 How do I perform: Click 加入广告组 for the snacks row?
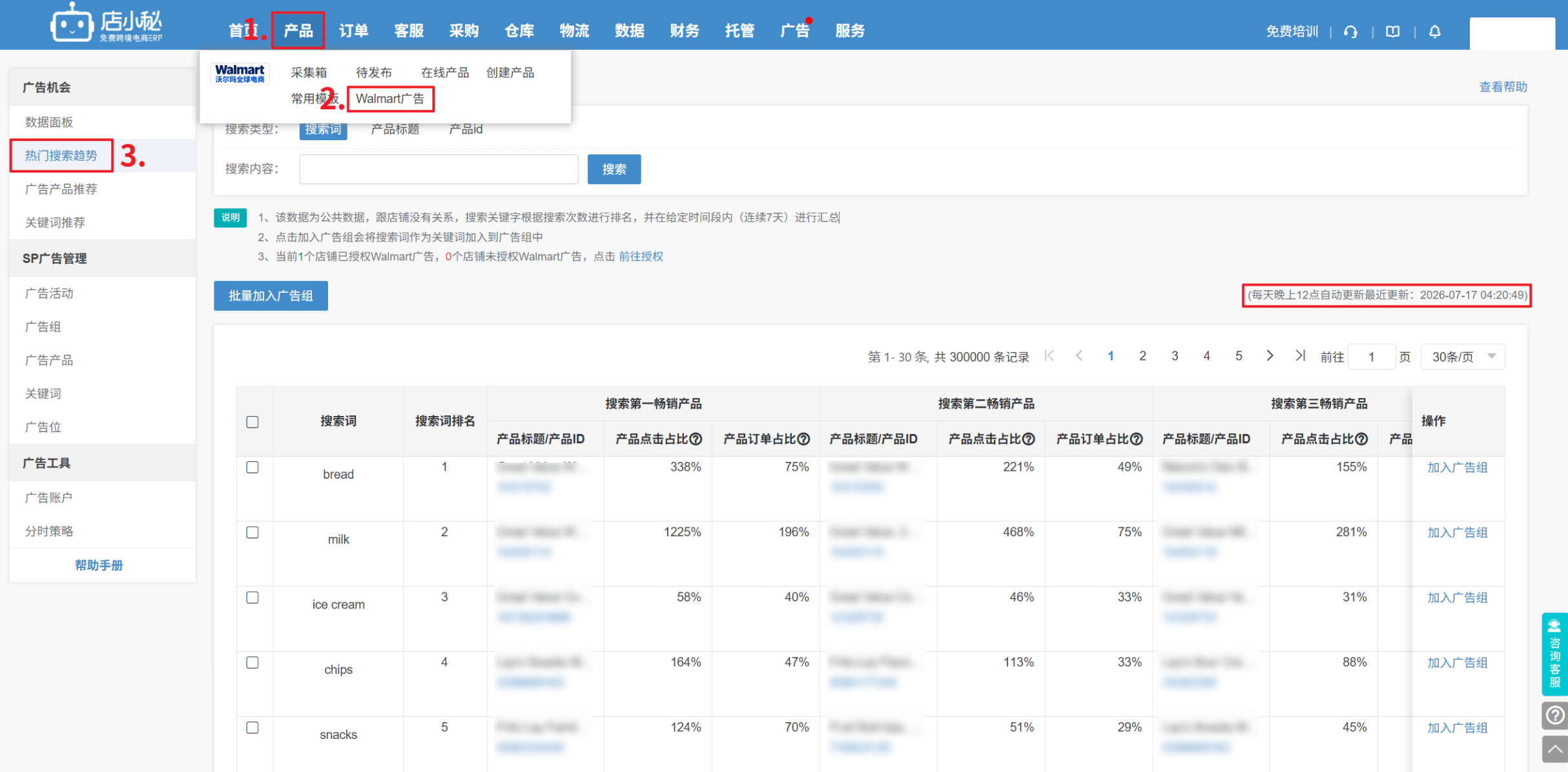click(1458, 728)
